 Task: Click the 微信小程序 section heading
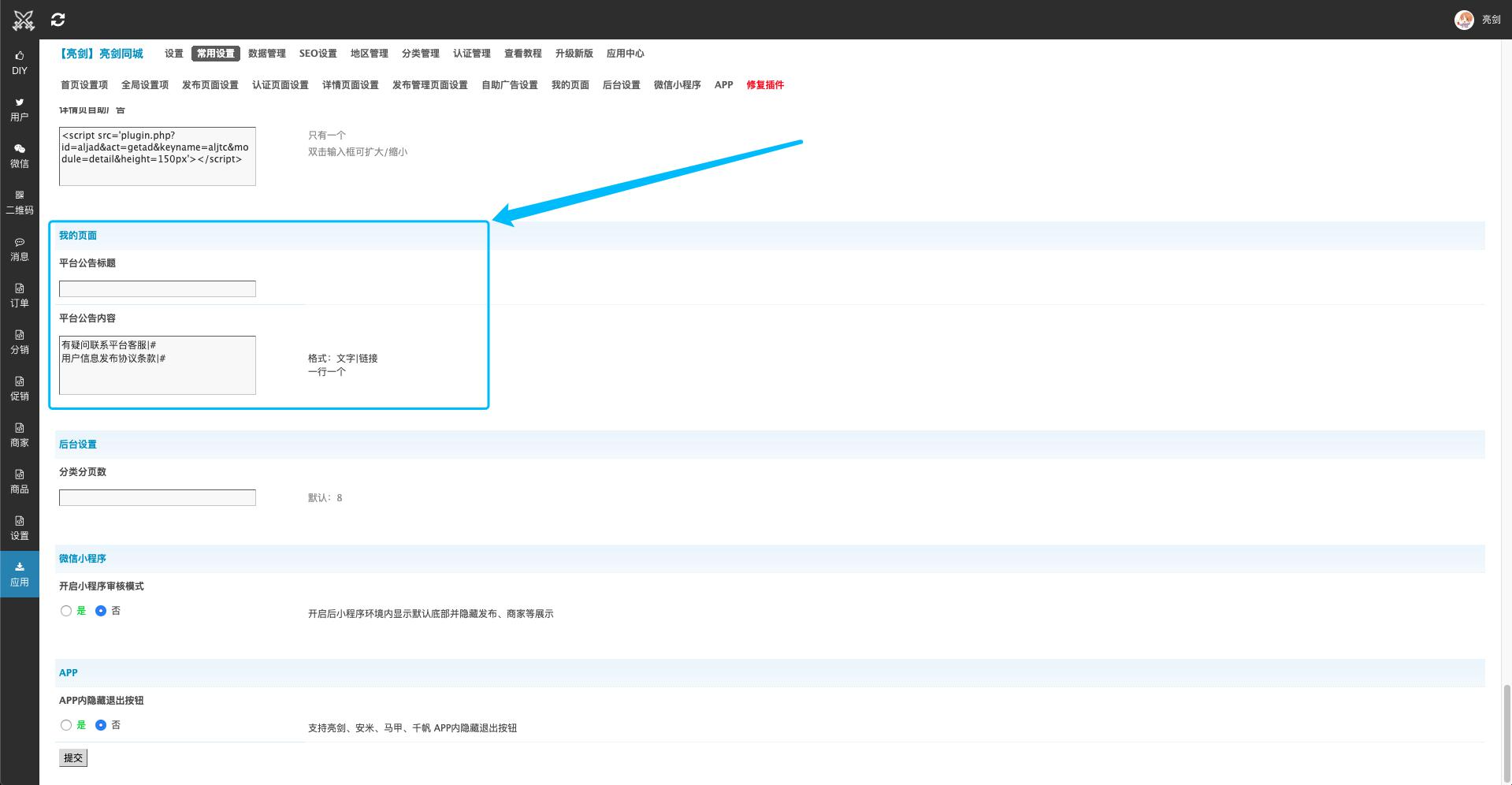[x=83, y=559]
